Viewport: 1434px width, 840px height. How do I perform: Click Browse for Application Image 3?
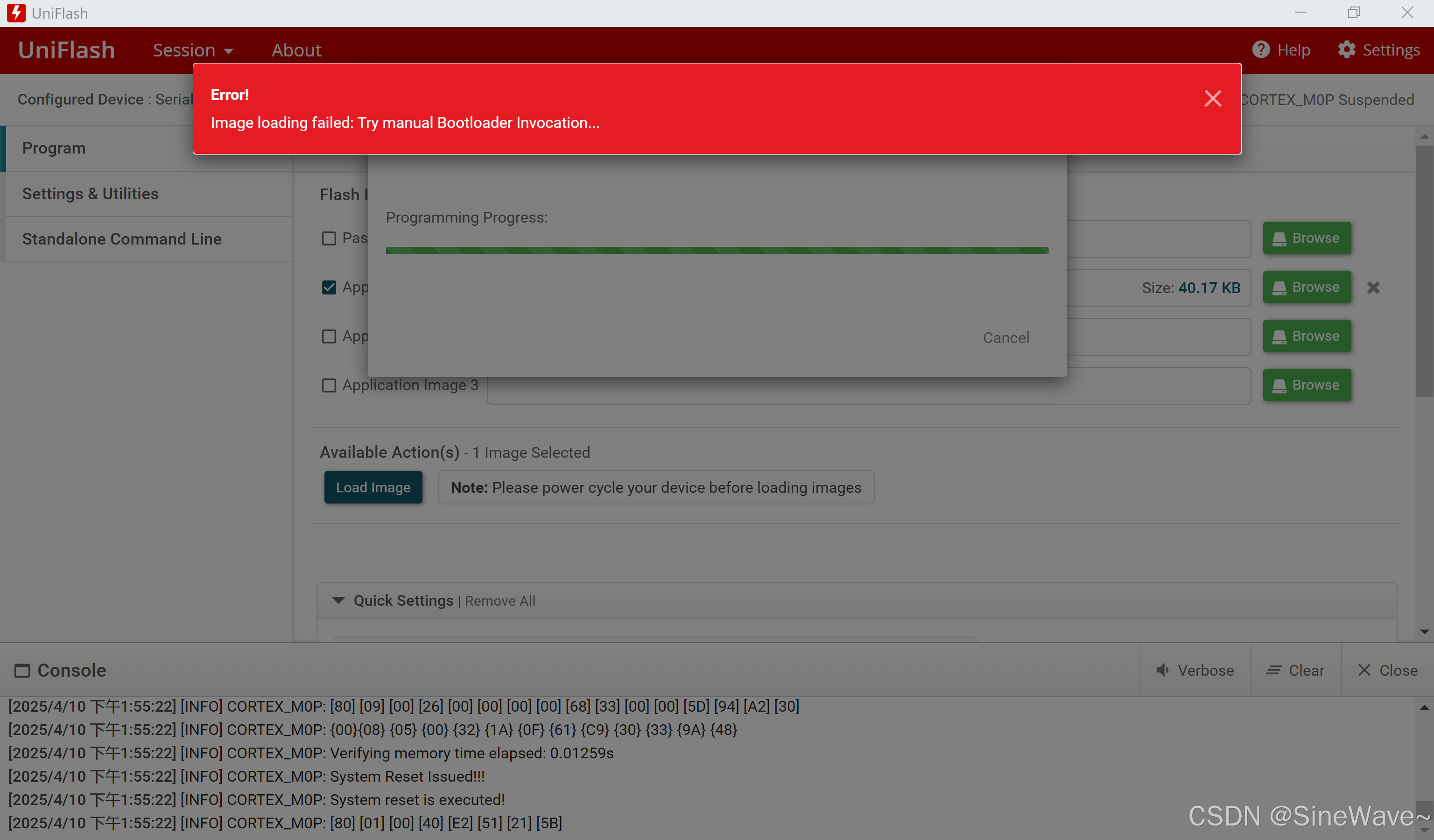(x=1307, y=385)
